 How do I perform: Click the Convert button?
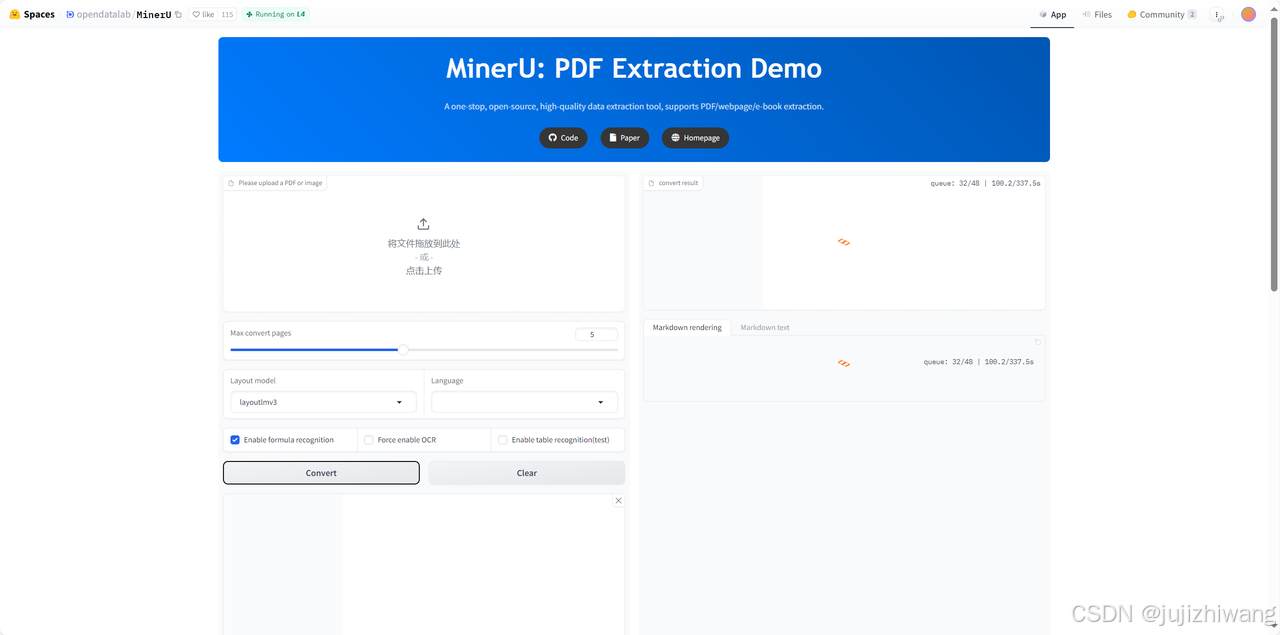coord(321,473)
